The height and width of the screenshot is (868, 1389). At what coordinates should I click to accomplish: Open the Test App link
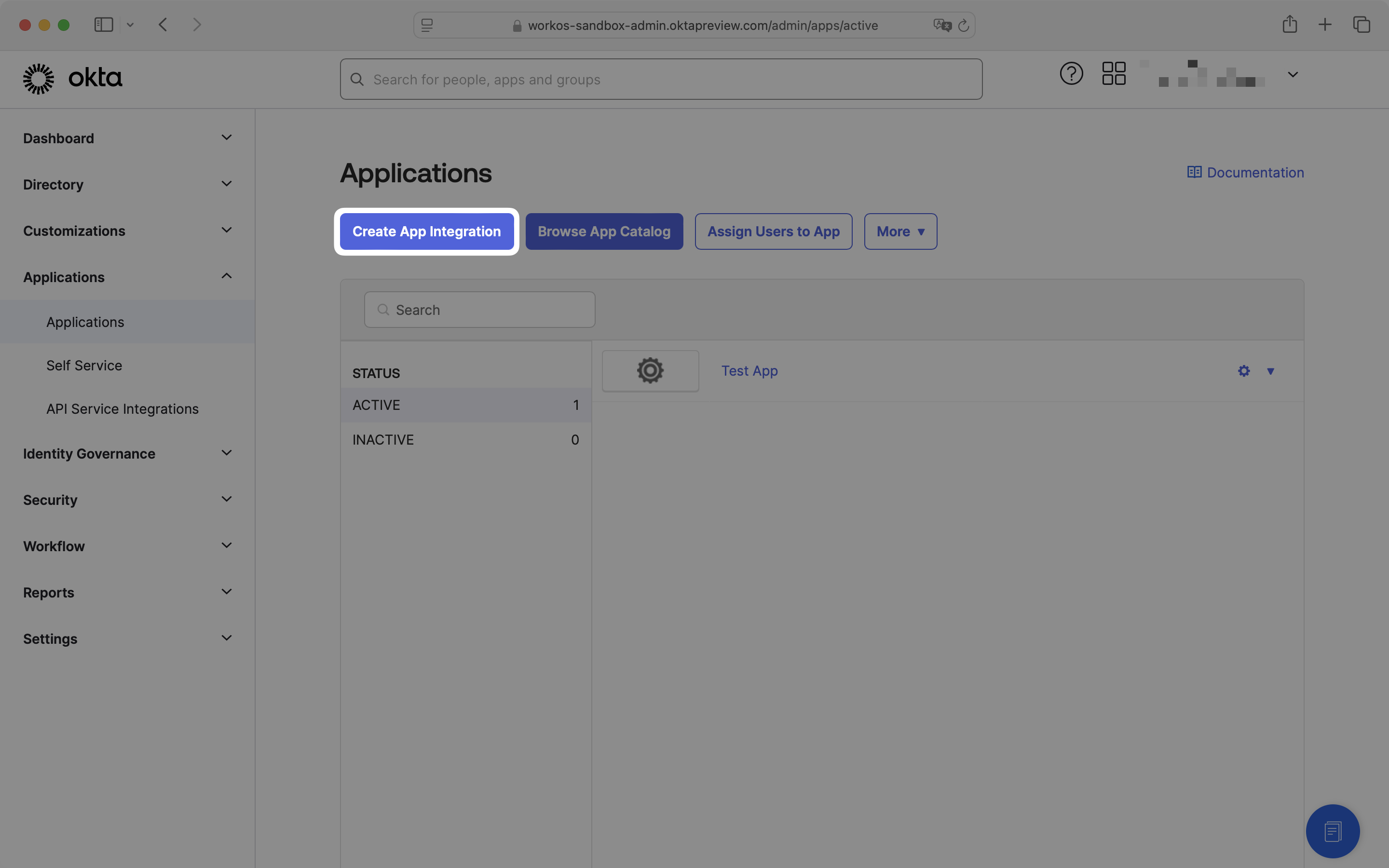tap(749, 370)
